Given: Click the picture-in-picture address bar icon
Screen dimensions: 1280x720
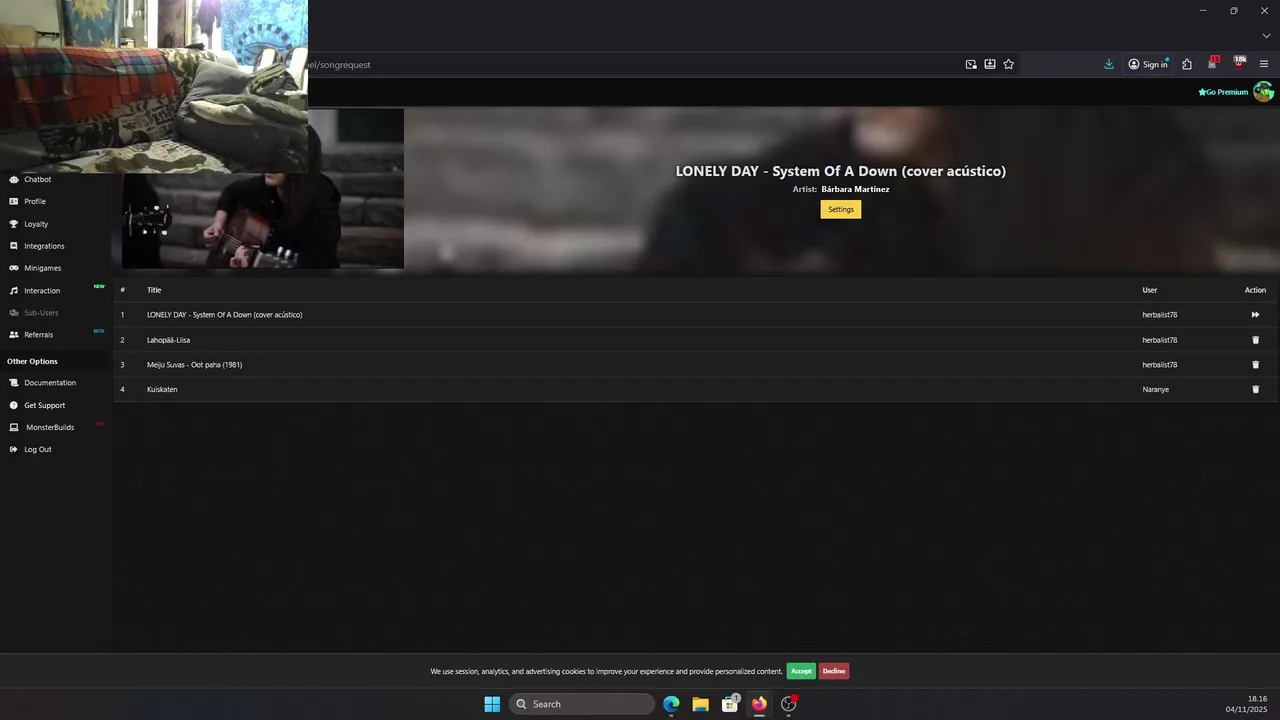Looking at the screenshot, I should tap(971, 64).
